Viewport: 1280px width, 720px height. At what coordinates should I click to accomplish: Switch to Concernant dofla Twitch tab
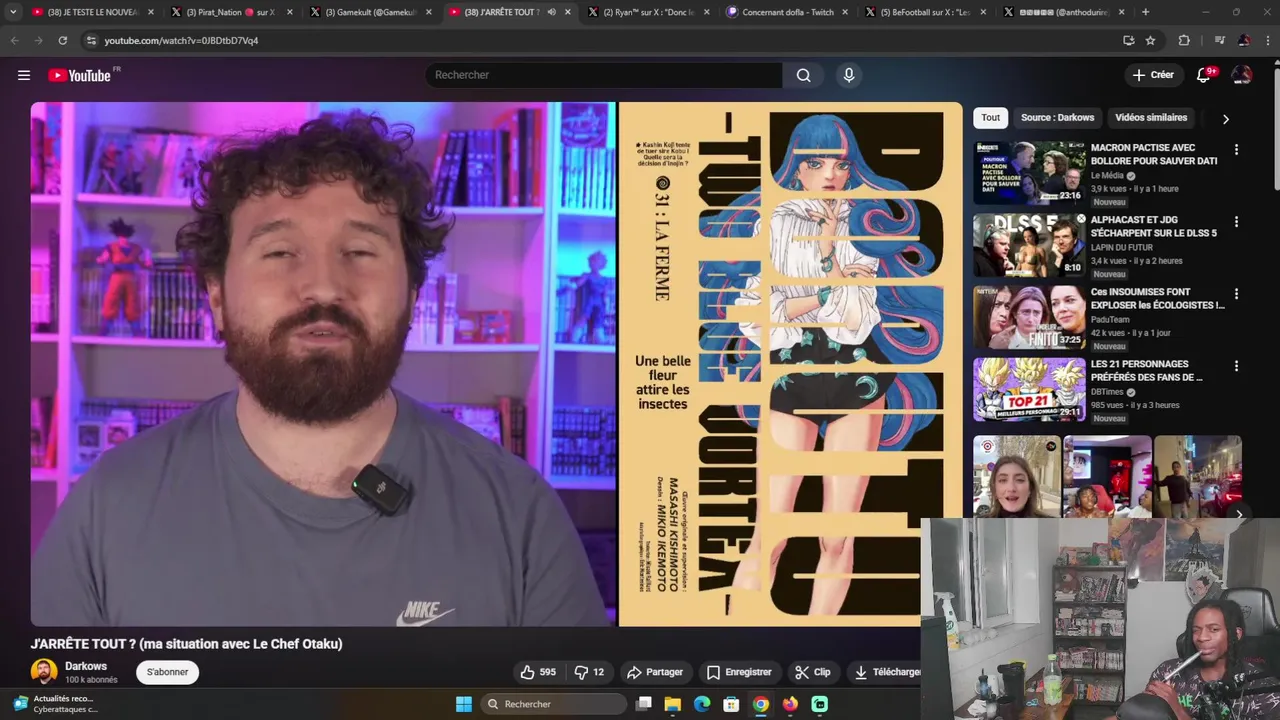(786, 12)
